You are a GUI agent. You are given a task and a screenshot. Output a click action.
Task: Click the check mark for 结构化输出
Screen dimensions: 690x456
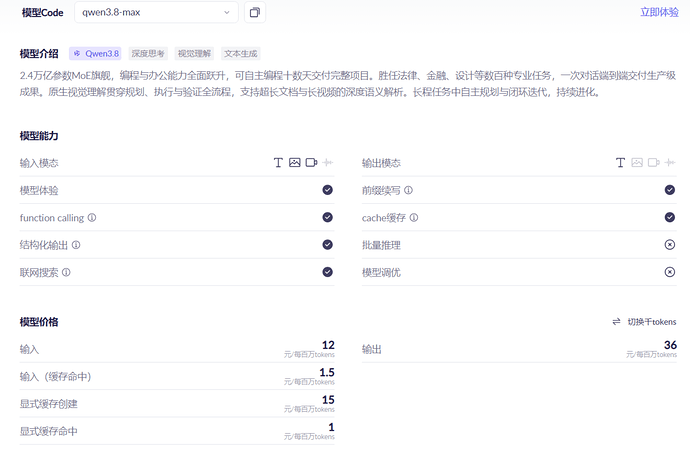pyautogui.click(x=327, y=244)
